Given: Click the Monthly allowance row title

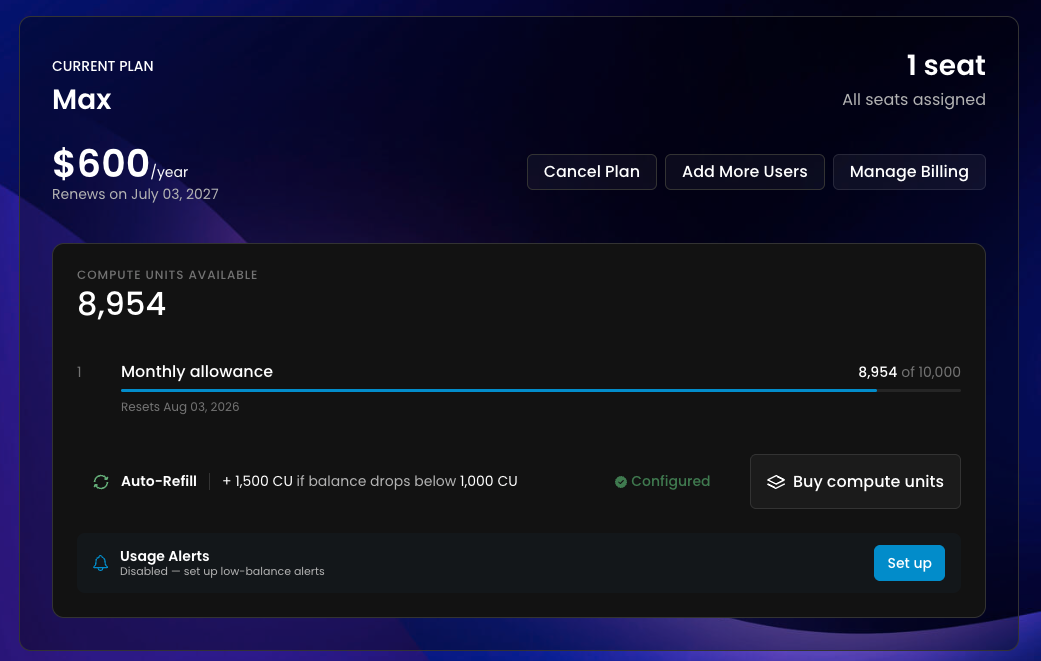Looking at the screenshot, I should point(197,372).
